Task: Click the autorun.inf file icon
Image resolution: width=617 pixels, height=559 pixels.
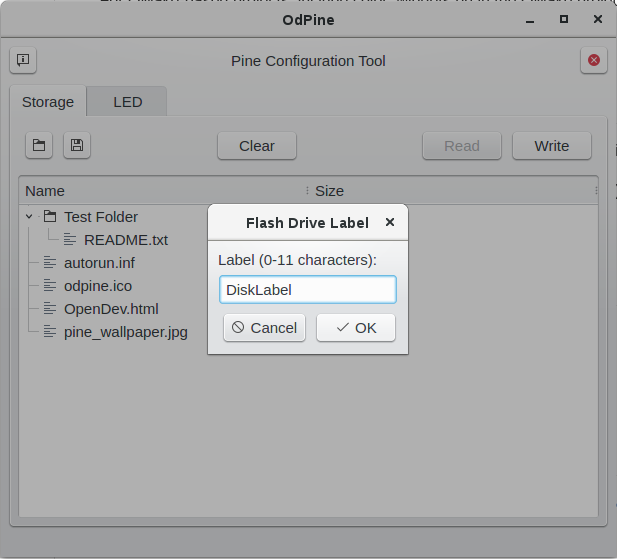Action: [50, 263]
